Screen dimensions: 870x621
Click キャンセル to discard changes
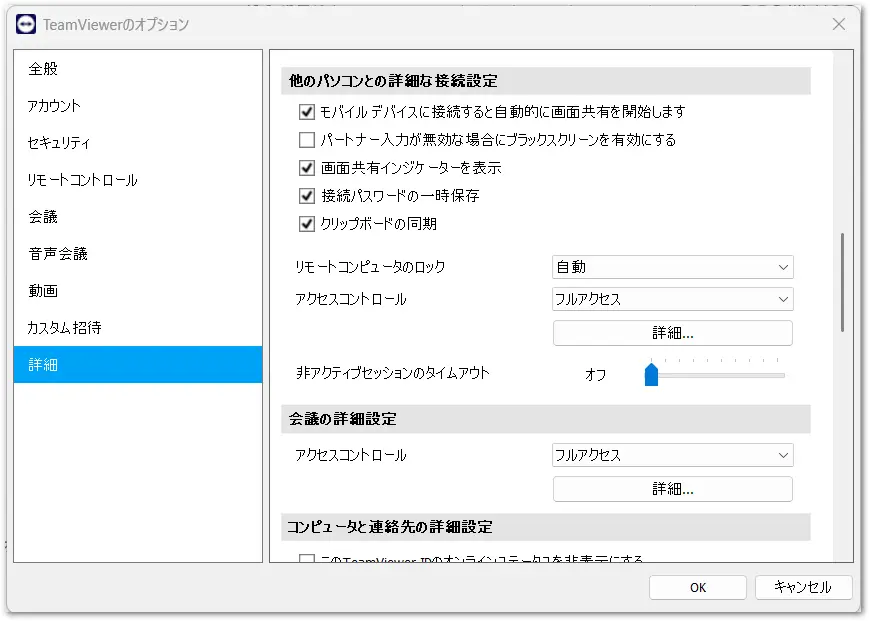803,588
